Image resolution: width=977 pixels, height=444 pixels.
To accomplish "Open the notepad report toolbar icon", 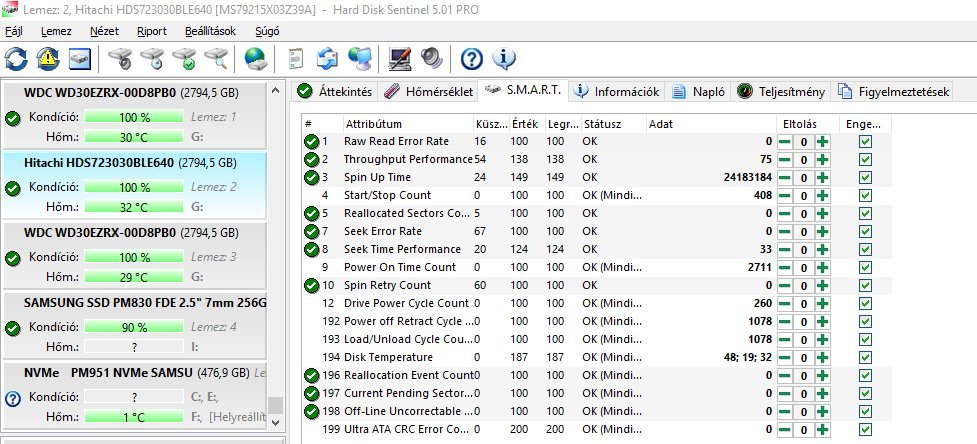I will point(295,59).
